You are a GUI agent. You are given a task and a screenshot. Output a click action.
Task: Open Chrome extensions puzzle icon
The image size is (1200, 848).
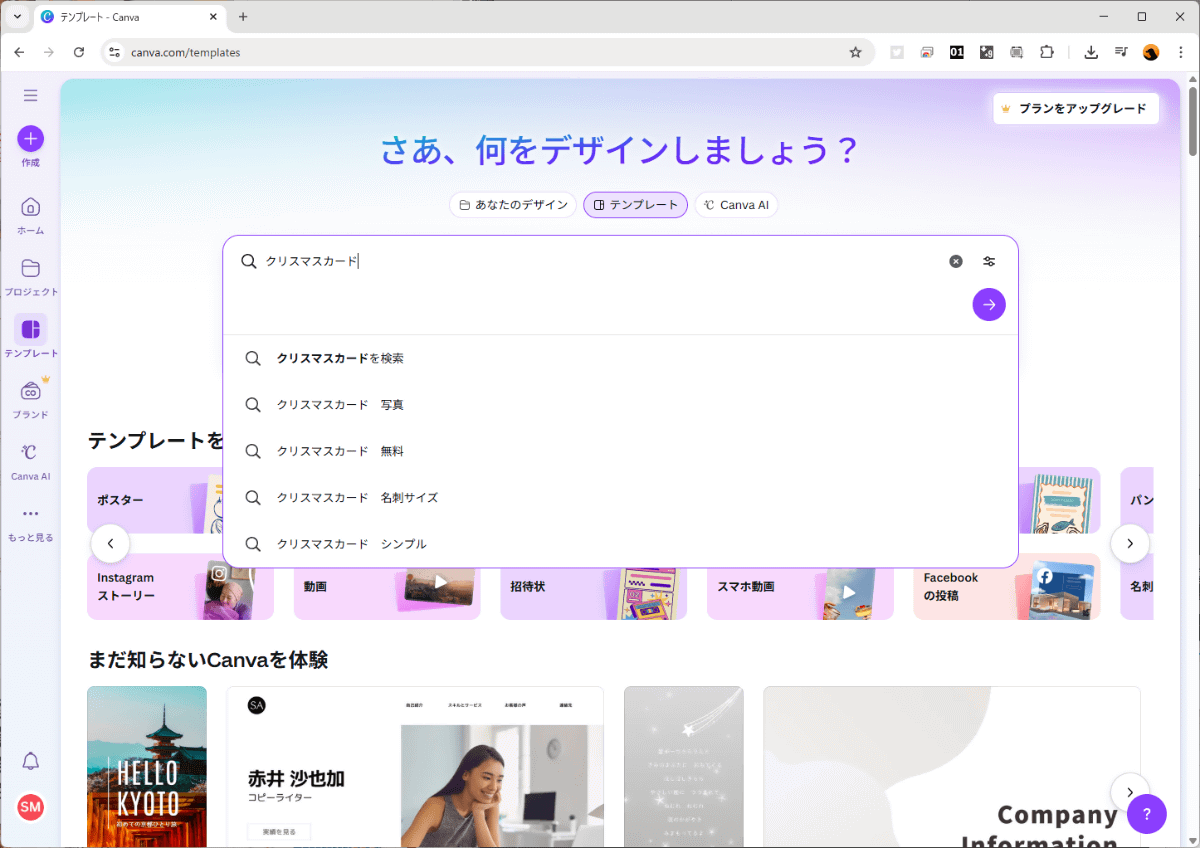pos(1047,52)
